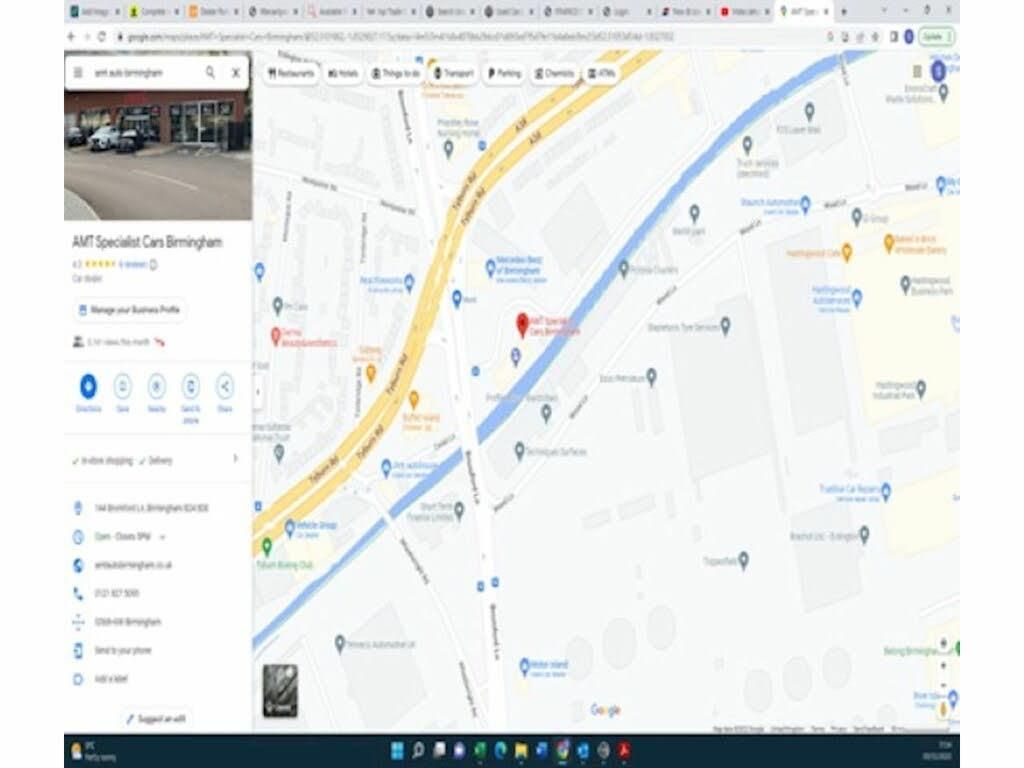Select the Parking filter chip

coord(504,73)
